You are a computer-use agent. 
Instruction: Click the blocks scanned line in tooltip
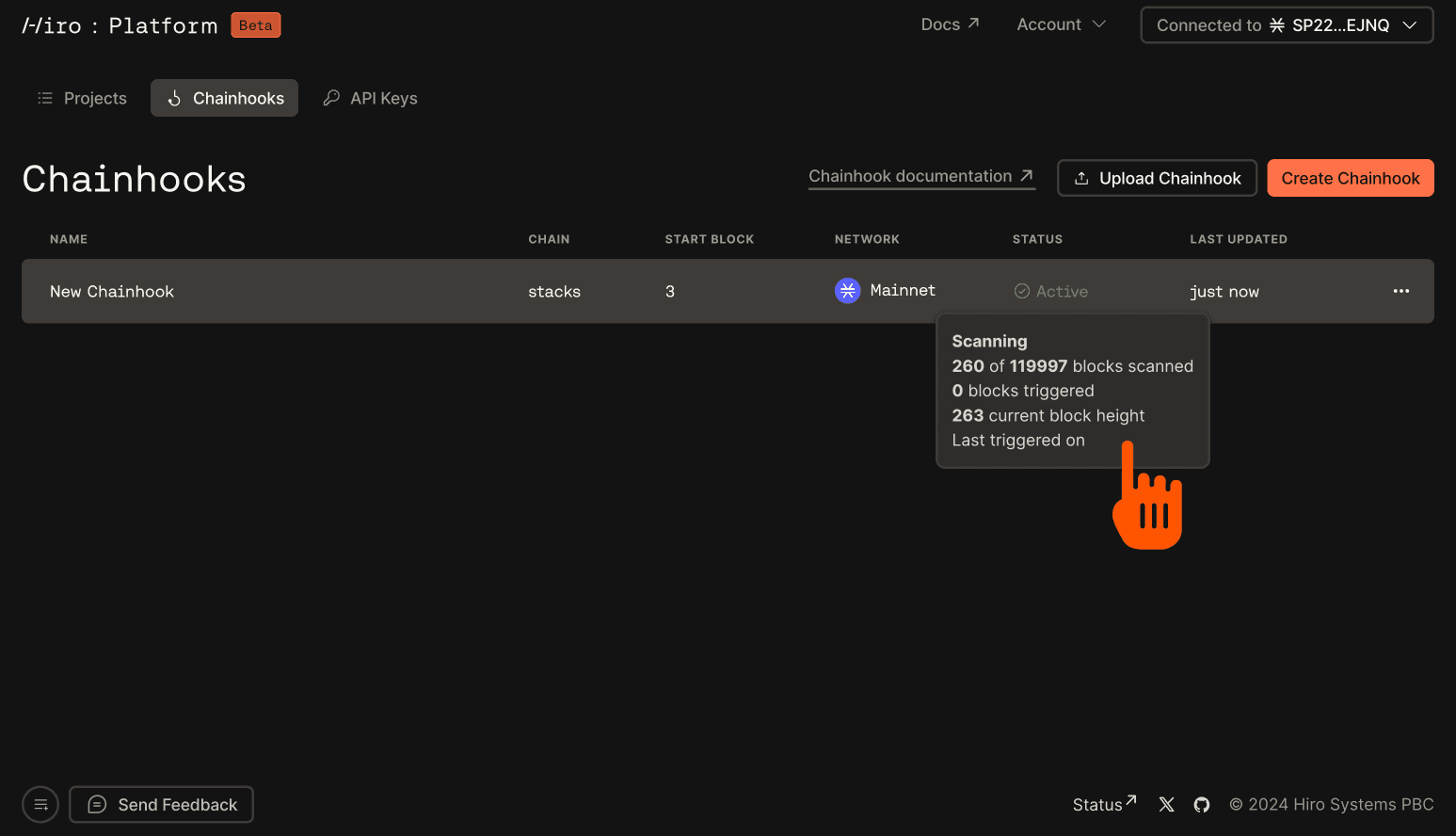(1072, 366)
